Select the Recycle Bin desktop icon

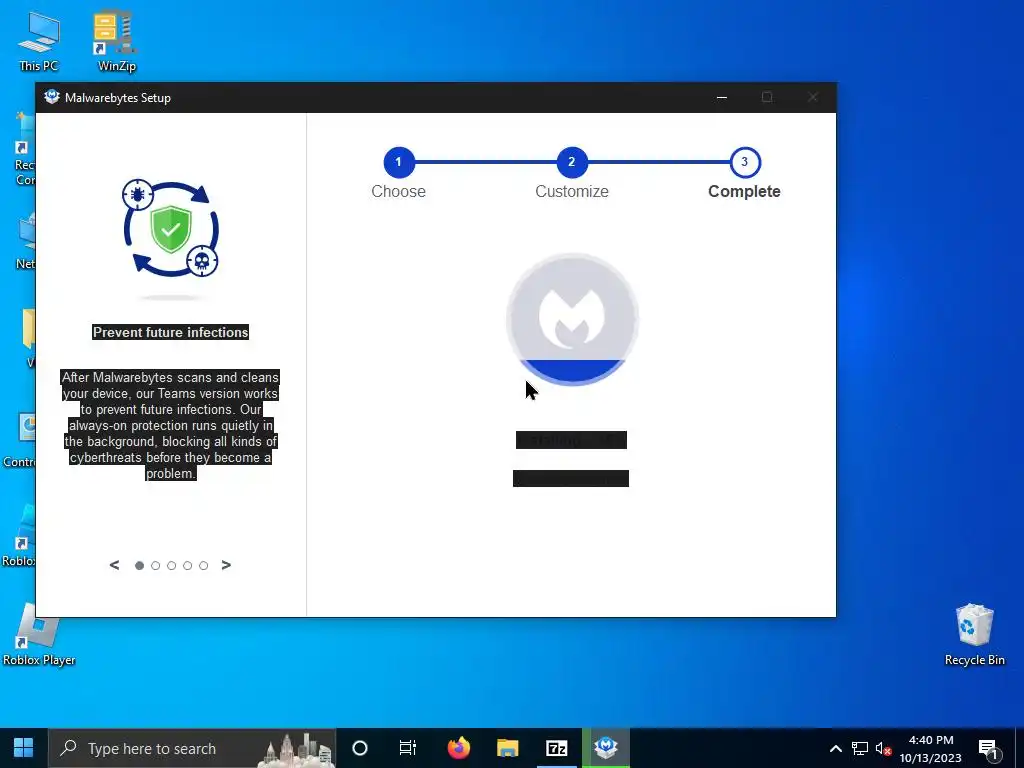tap(974, 635)
